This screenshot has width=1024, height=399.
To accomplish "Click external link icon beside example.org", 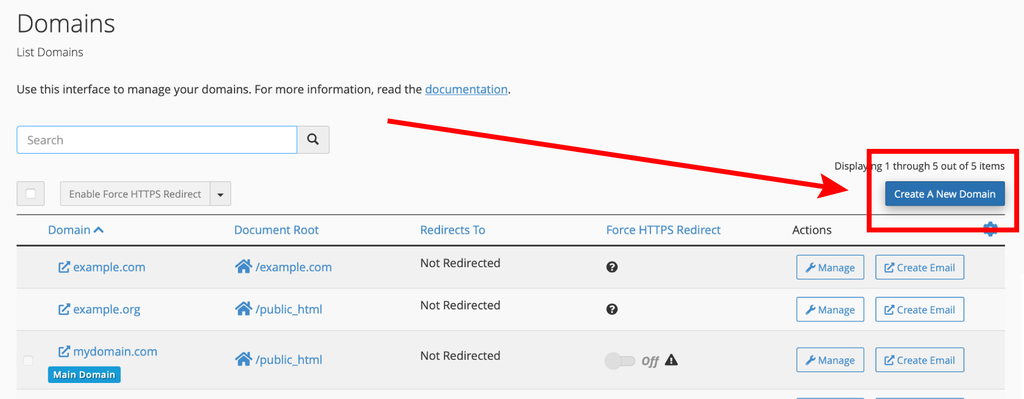I will click(x=64, y=309).
